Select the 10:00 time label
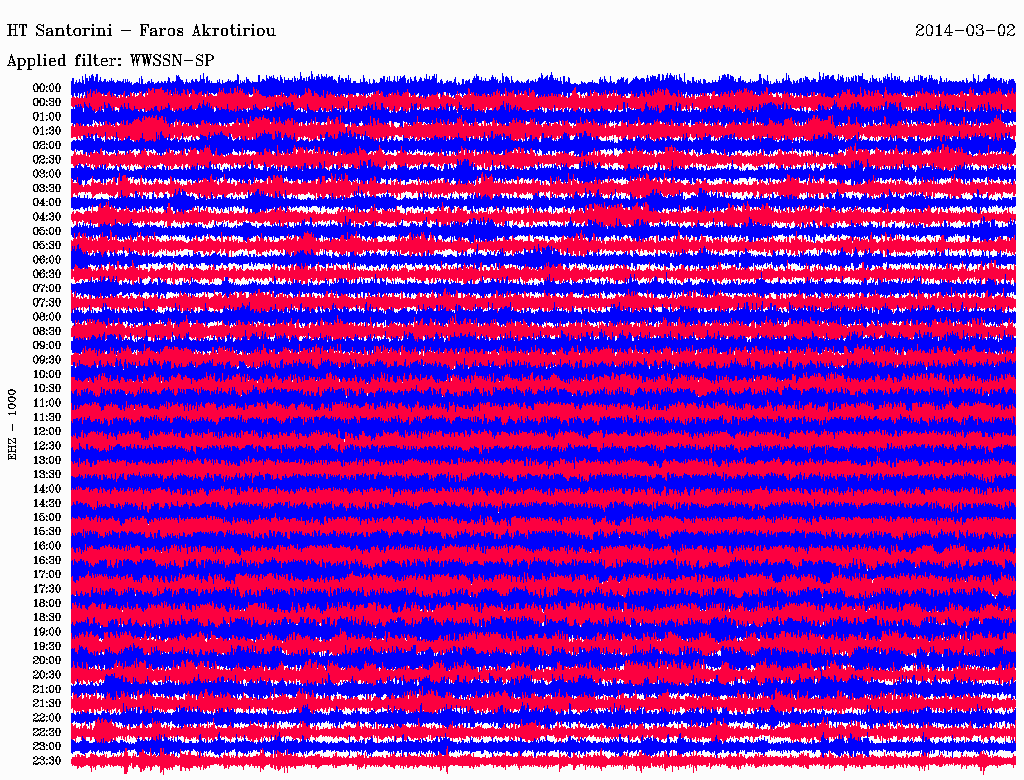The image size is (1024, 780). click(x=47, y=374)
